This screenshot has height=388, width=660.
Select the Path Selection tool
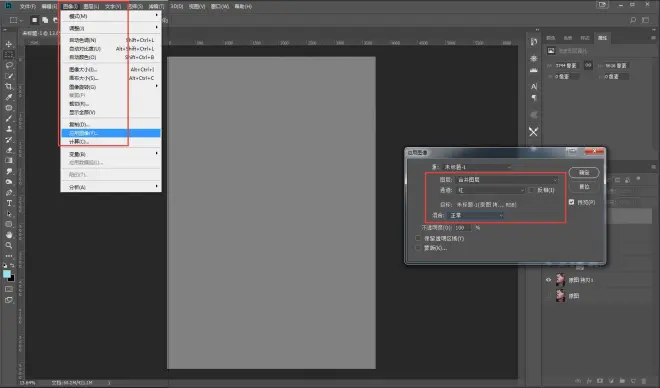pyautogui.click(x=8, y=213)
